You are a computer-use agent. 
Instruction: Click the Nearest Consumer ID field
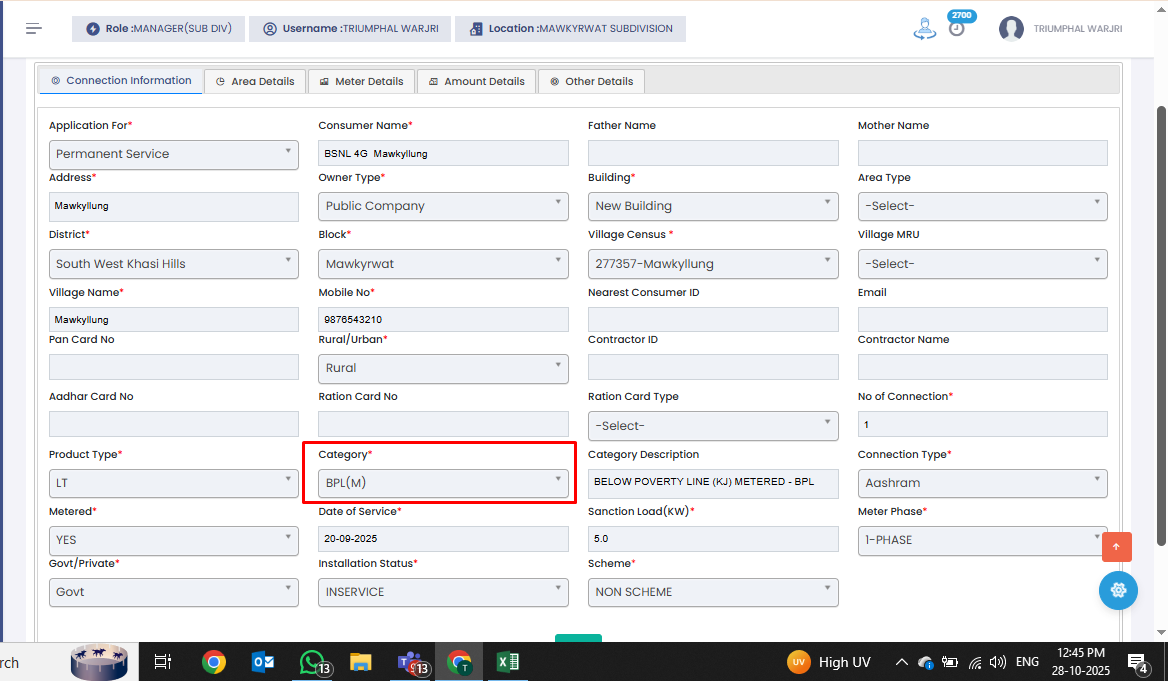[713, 320]
